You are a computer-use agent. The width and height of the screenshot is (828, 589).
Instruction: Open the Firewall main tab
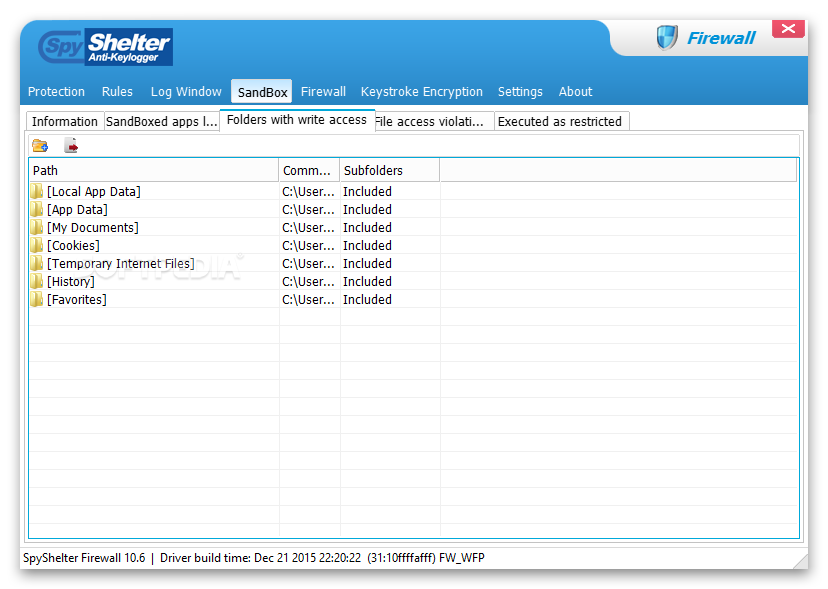[x=323, y=91]
